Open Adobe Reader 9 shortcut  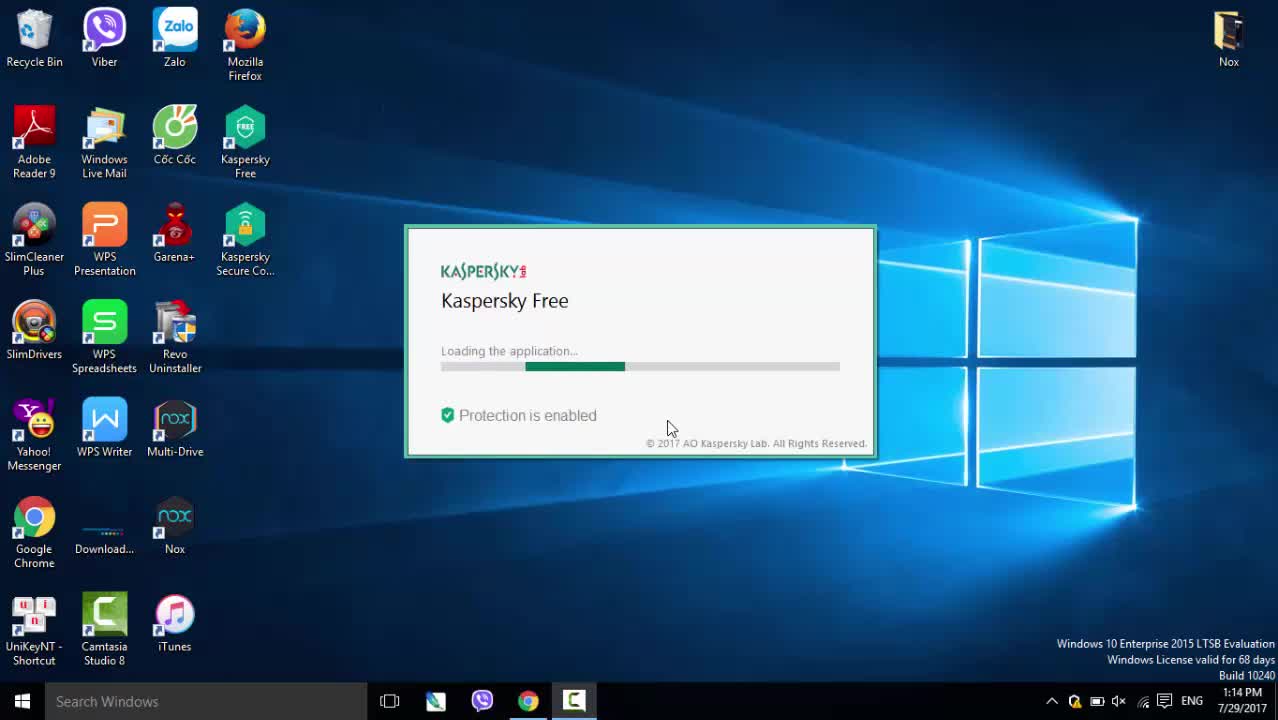pyautogui.click(x=34, y=143)
